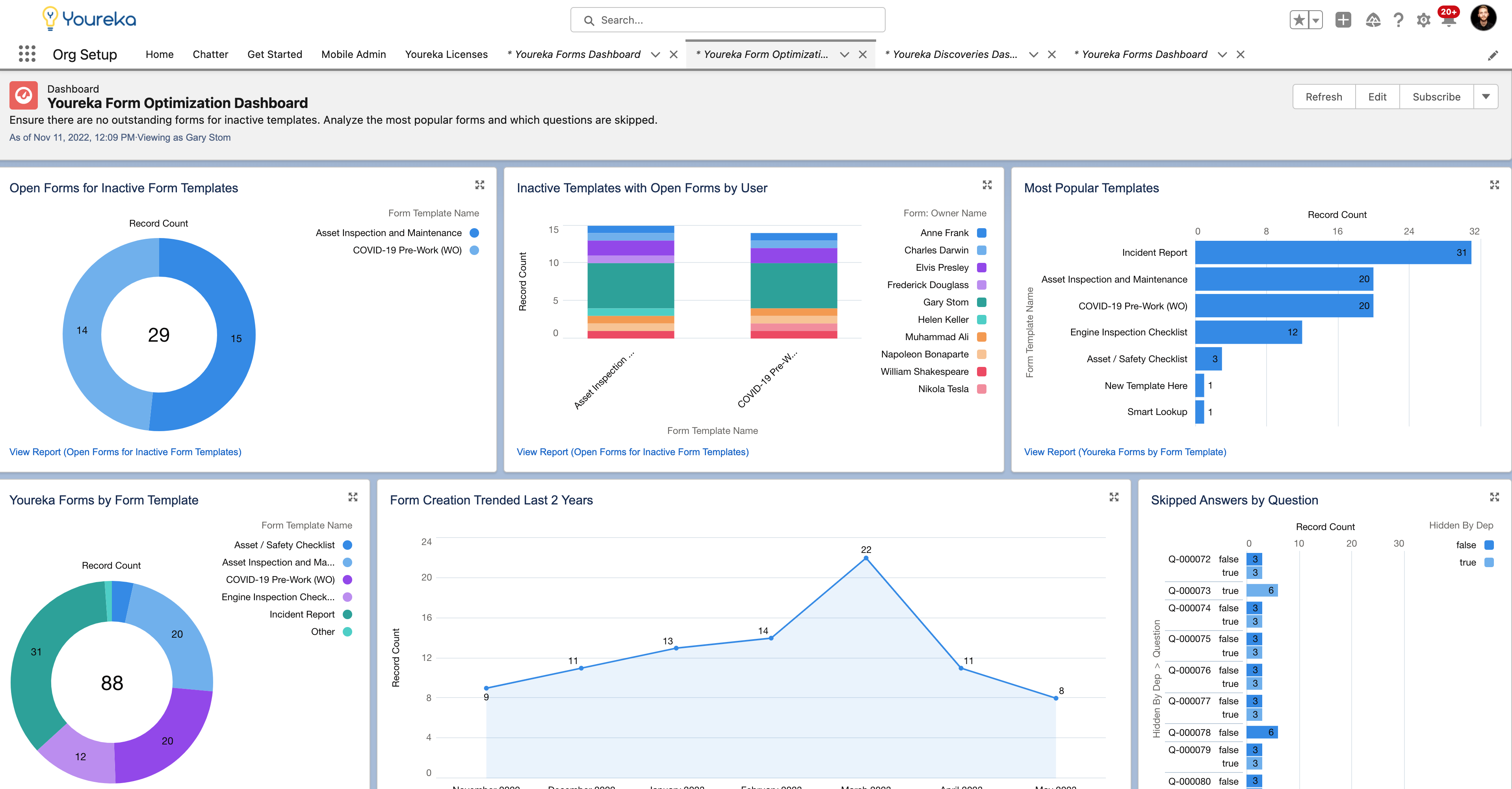The width and height of the screenshot is (1512, 789).
Task: Click the line chart peak point labeled 22
Action: (866, 558)
